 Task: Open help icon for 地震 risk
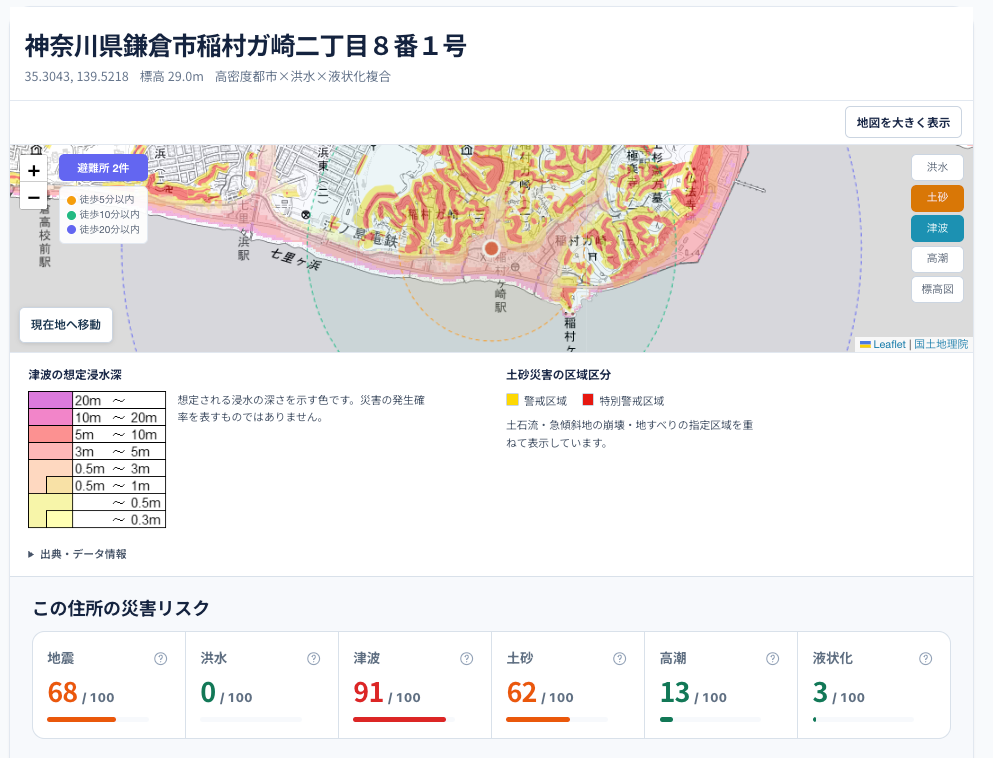tap(161, 659)
